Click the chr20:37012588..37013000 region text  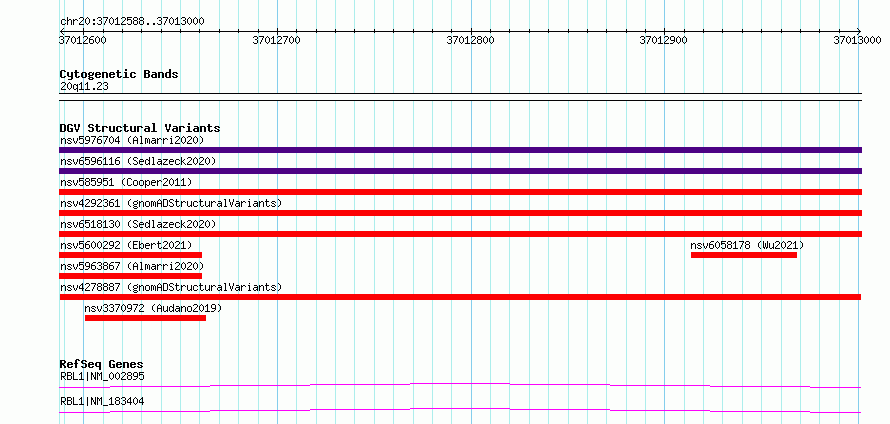click(132, 22)
